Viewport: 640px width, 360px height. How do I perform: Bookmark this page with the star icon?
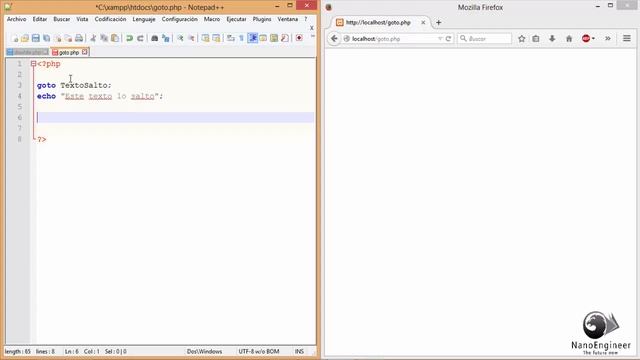tap(522, 39)
